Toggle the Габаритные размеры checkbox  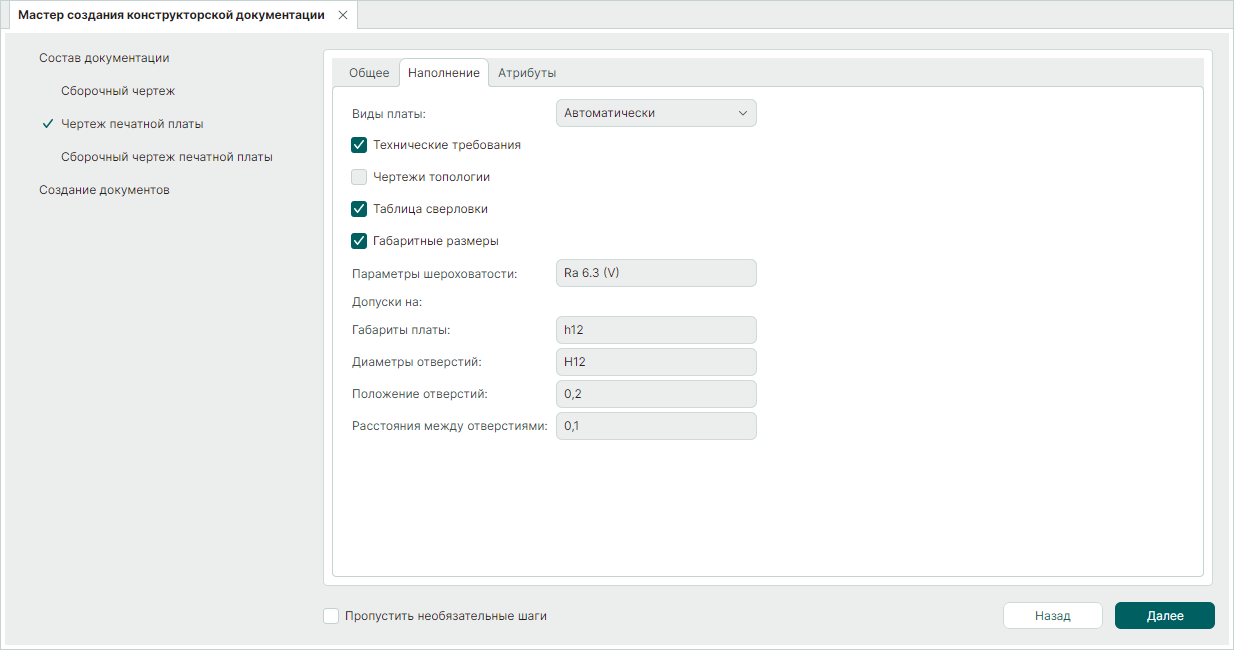coord(360,241)
